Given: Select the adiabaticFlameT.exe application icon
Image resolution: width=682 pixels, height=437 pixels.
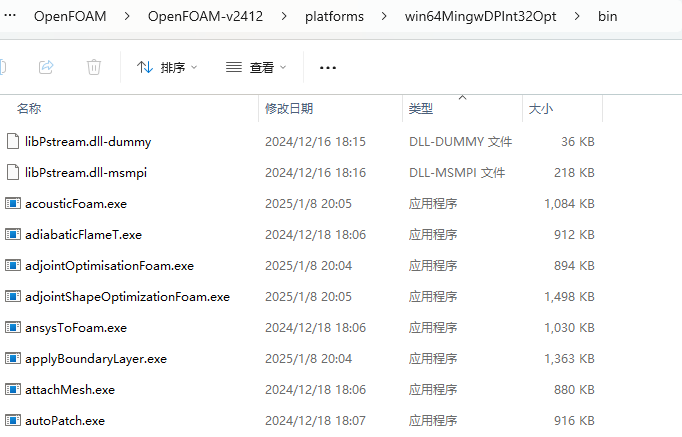Looking at the screenshot, I should point(13,234).
